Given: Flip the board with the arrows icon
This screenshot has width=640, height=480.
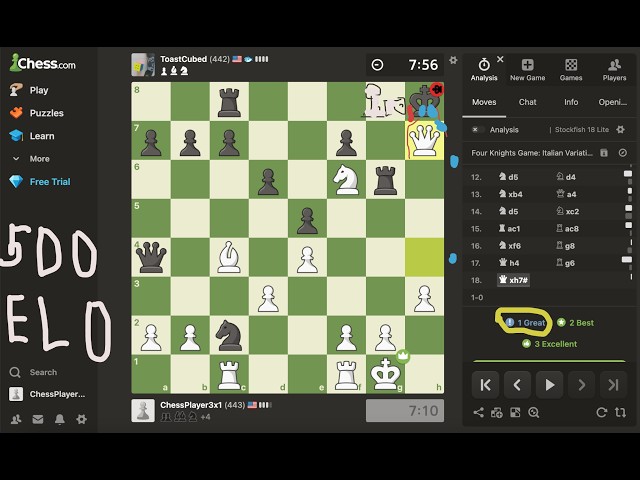Looking at the screenshot, I should 620,412.
